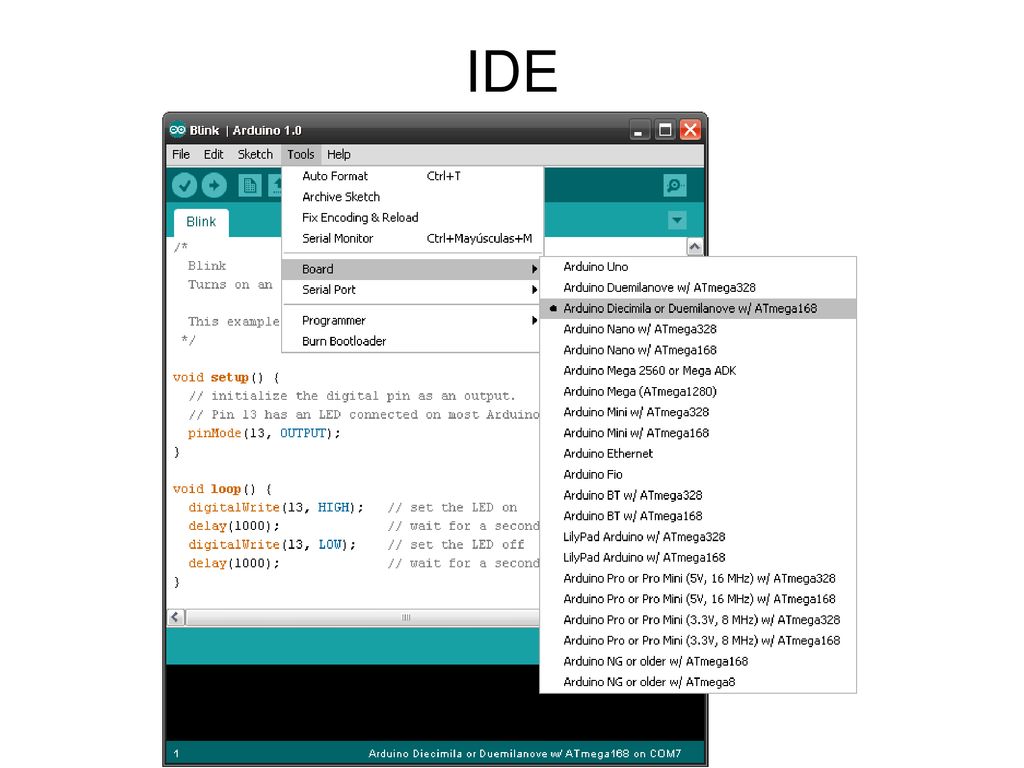Select Arduino Mega 2560 or Mega ADK
The image size is (1024, 768).
pos(698,371)
